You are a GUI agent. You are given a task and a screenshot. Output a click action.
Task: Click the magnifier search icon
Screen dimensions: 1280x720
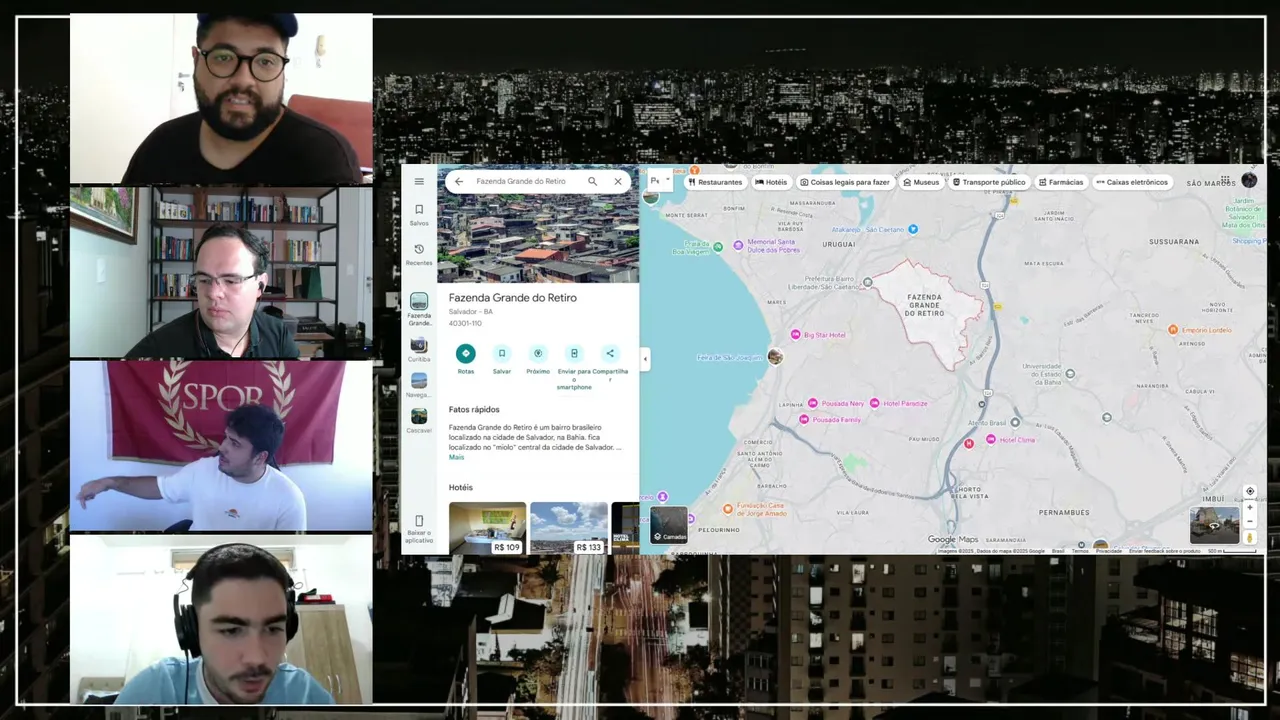tap(592, 181)
